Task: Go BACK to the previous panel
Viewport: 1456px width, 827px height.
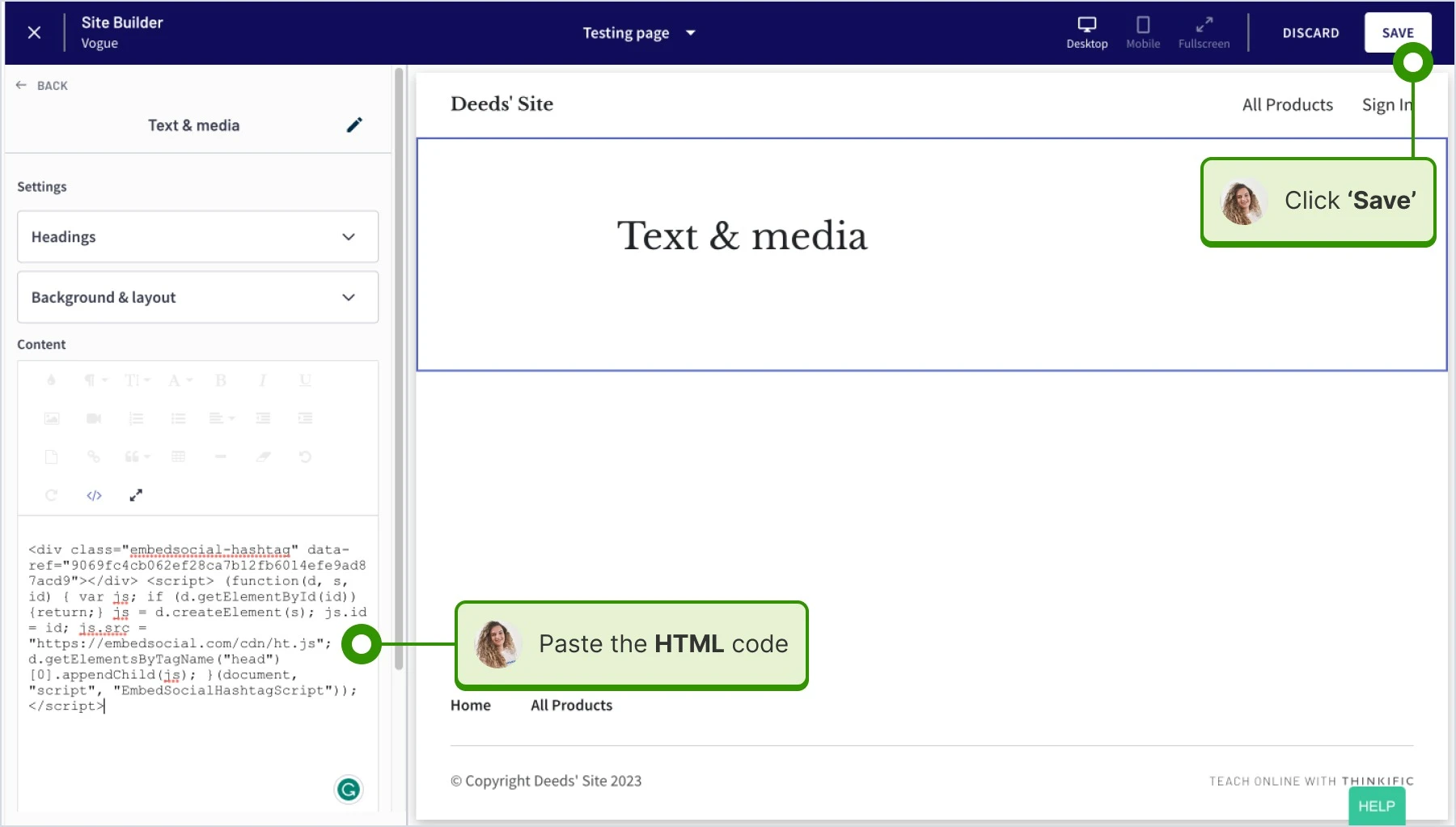Action: point(42,85)
